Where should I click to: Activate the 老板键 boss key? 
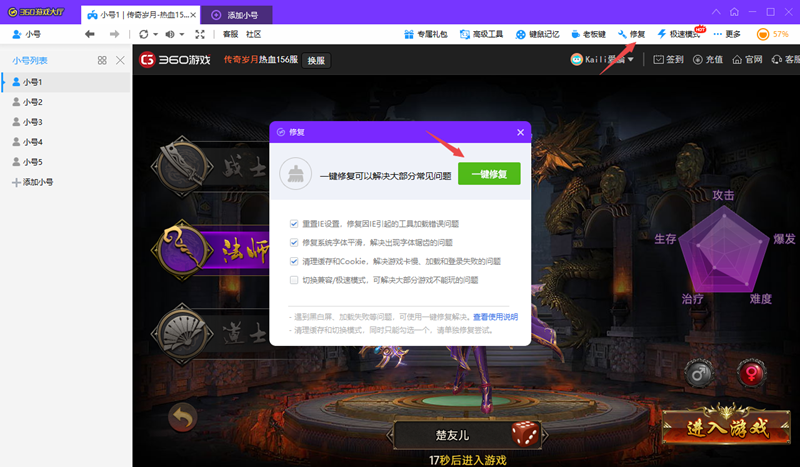[588, 34]
